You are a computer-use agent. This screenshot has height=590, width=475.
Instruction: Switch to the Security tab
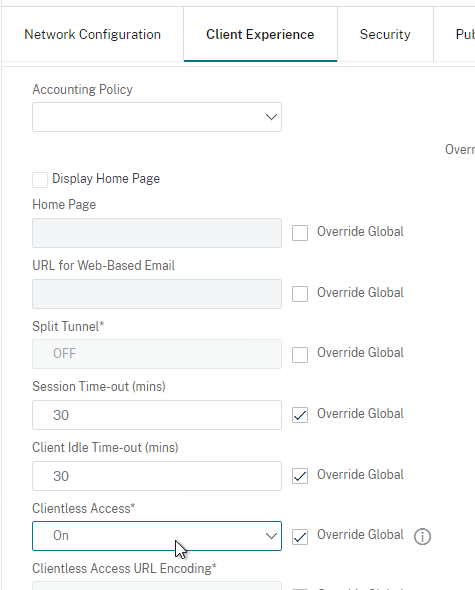(x=385, y=34)
